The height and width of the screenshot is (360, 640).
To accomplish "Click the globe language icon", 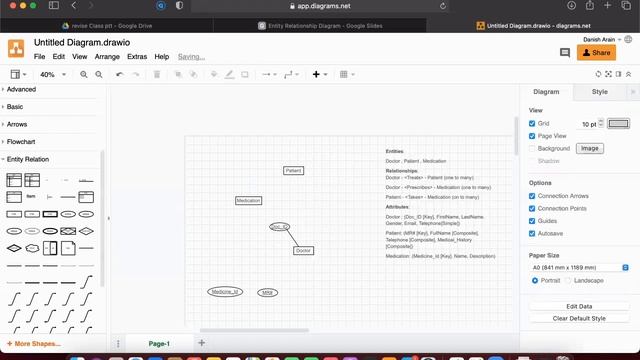I will click(628, 39).
